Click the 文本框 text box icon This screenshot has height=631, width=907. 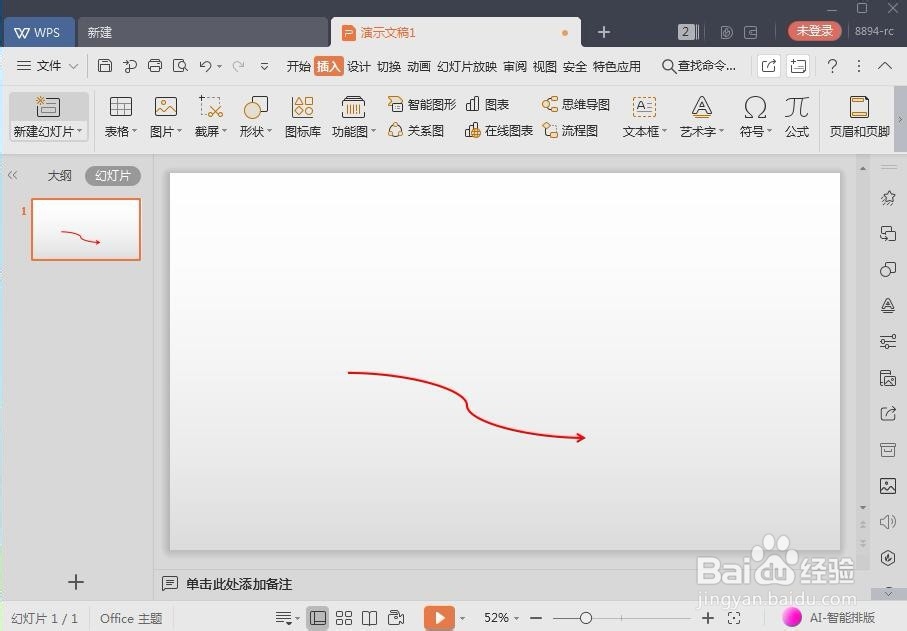[644, 107]
